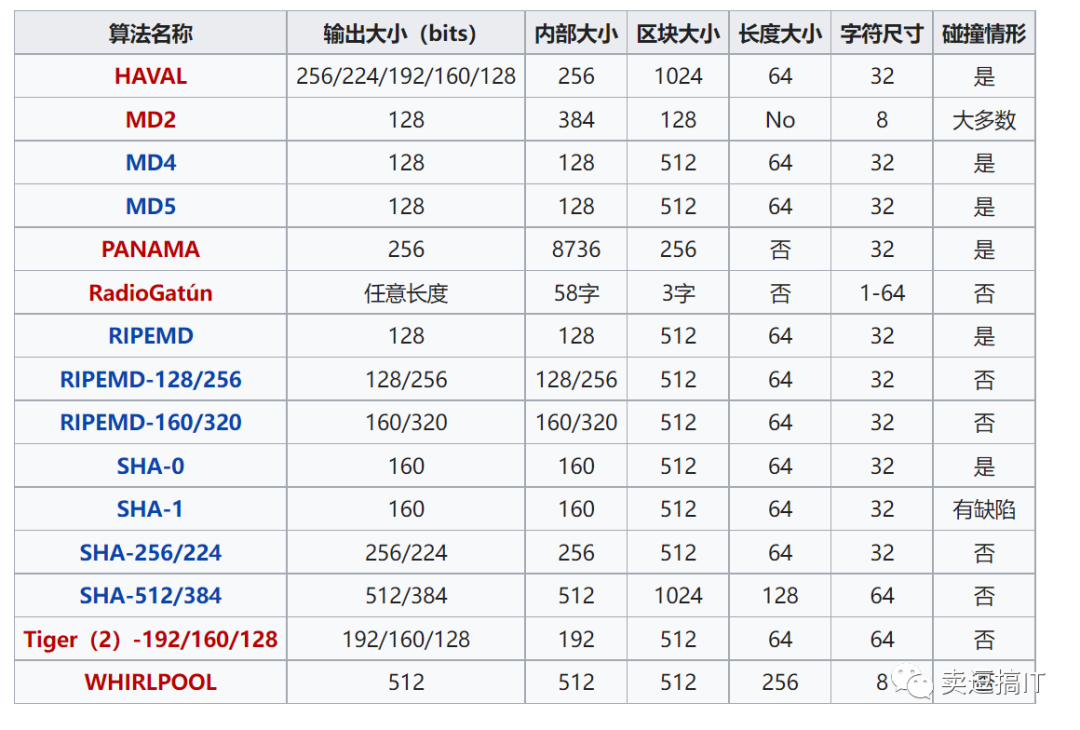Image resolution: width=1080 pixels, height=730 pixels.
Task: Select the 有缺陷 cell in SHA-1 row
Action: (x=984, y=509)
